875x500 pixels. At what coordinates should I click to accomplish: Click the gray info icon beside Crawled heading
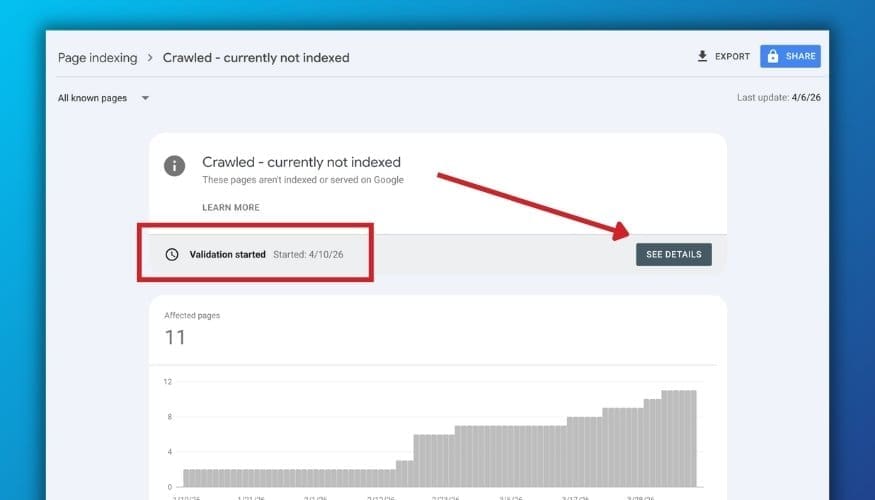click(175, 166)
